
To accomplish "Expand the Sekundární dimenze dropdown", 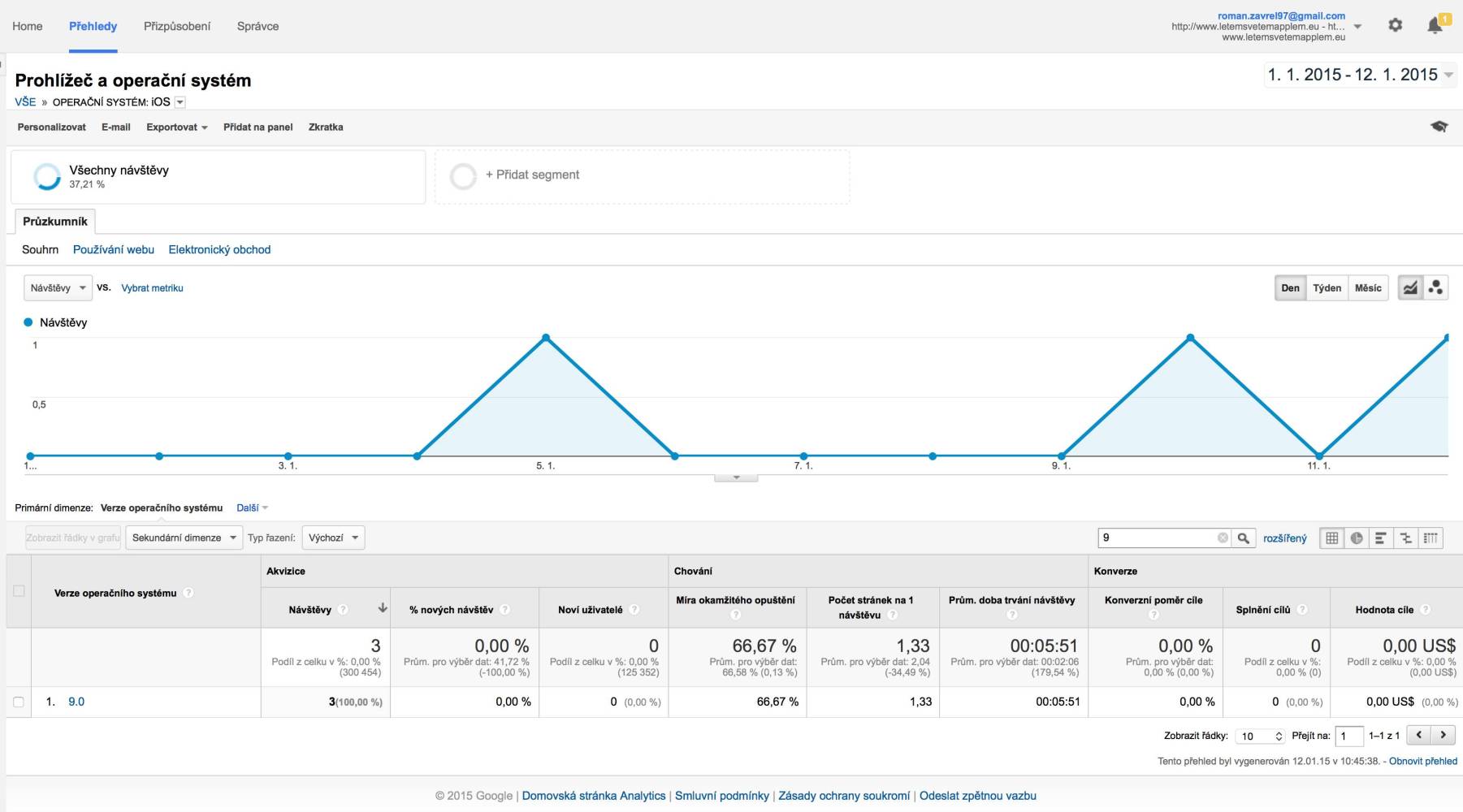I will 184,538.
